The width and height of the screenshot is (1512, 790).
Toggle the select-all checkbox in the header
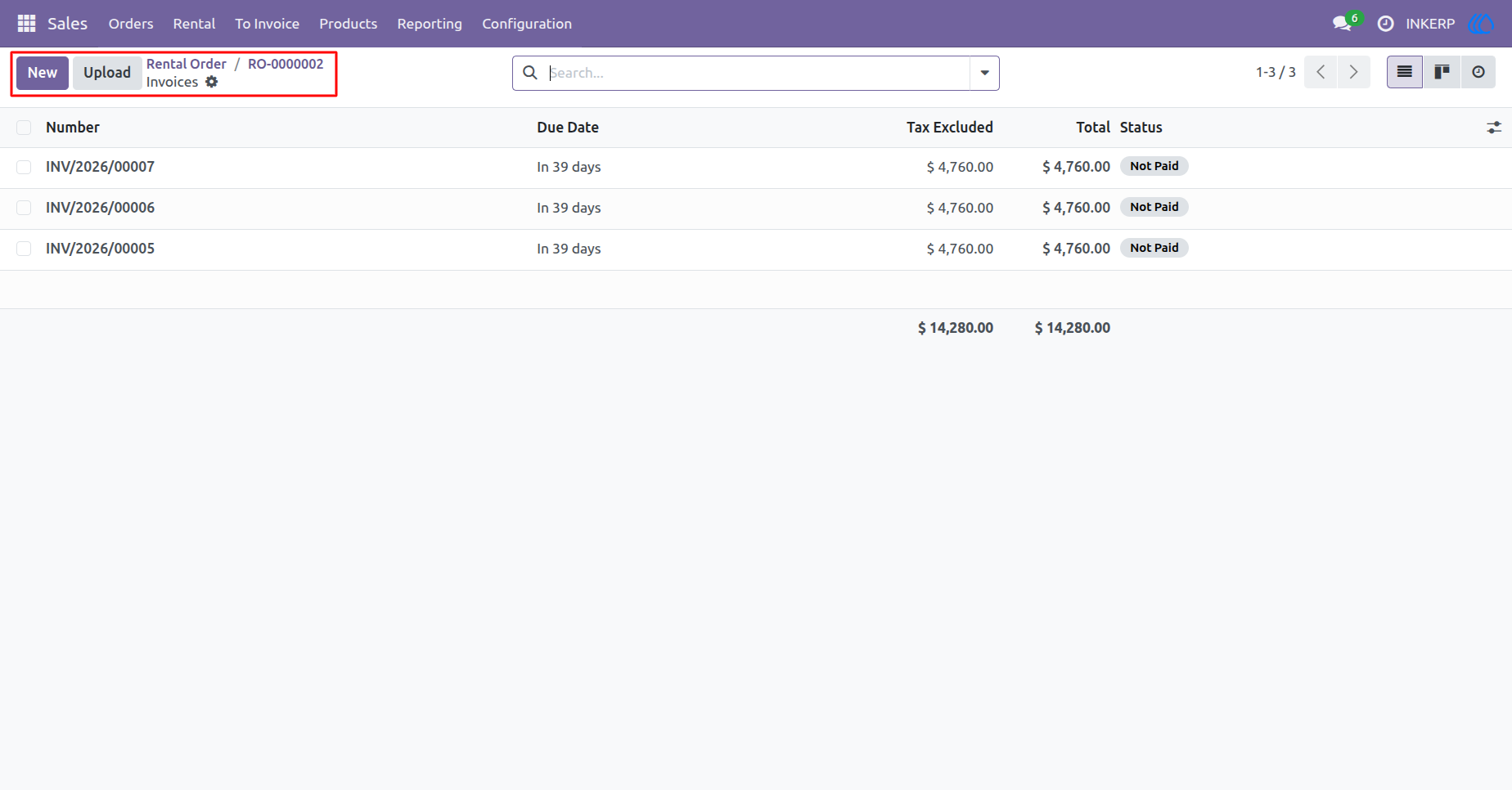(x=24, y=128)
